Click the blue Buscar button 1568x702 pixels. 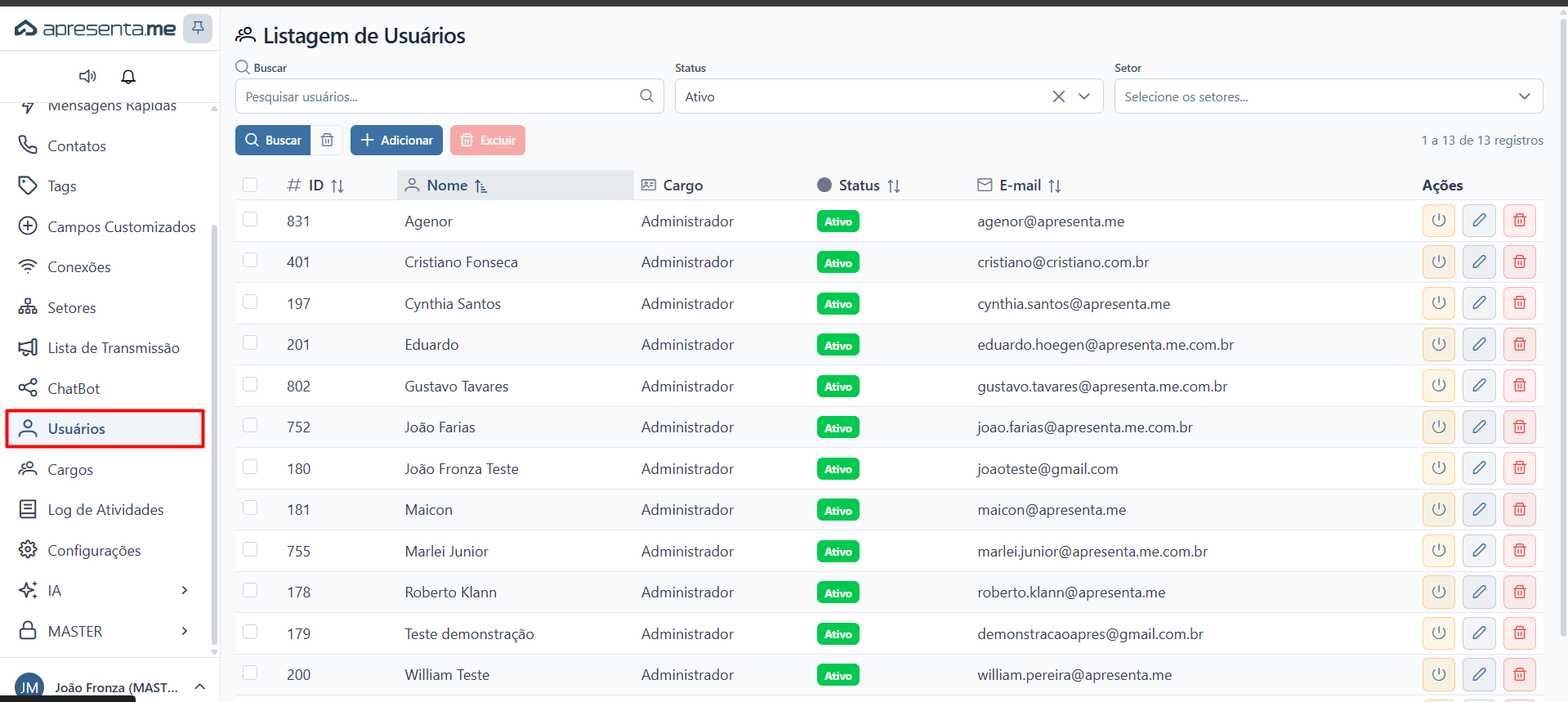pos(273,140)
